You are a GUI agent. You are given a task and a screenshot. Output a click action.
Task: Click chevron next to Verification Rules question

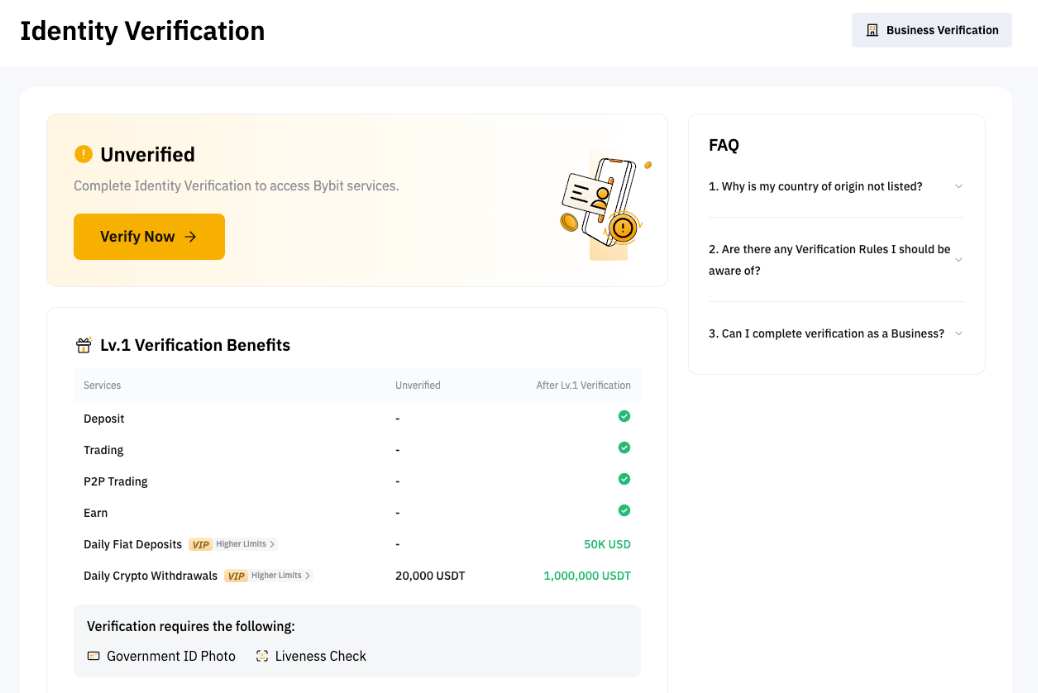tap(959, 259)
